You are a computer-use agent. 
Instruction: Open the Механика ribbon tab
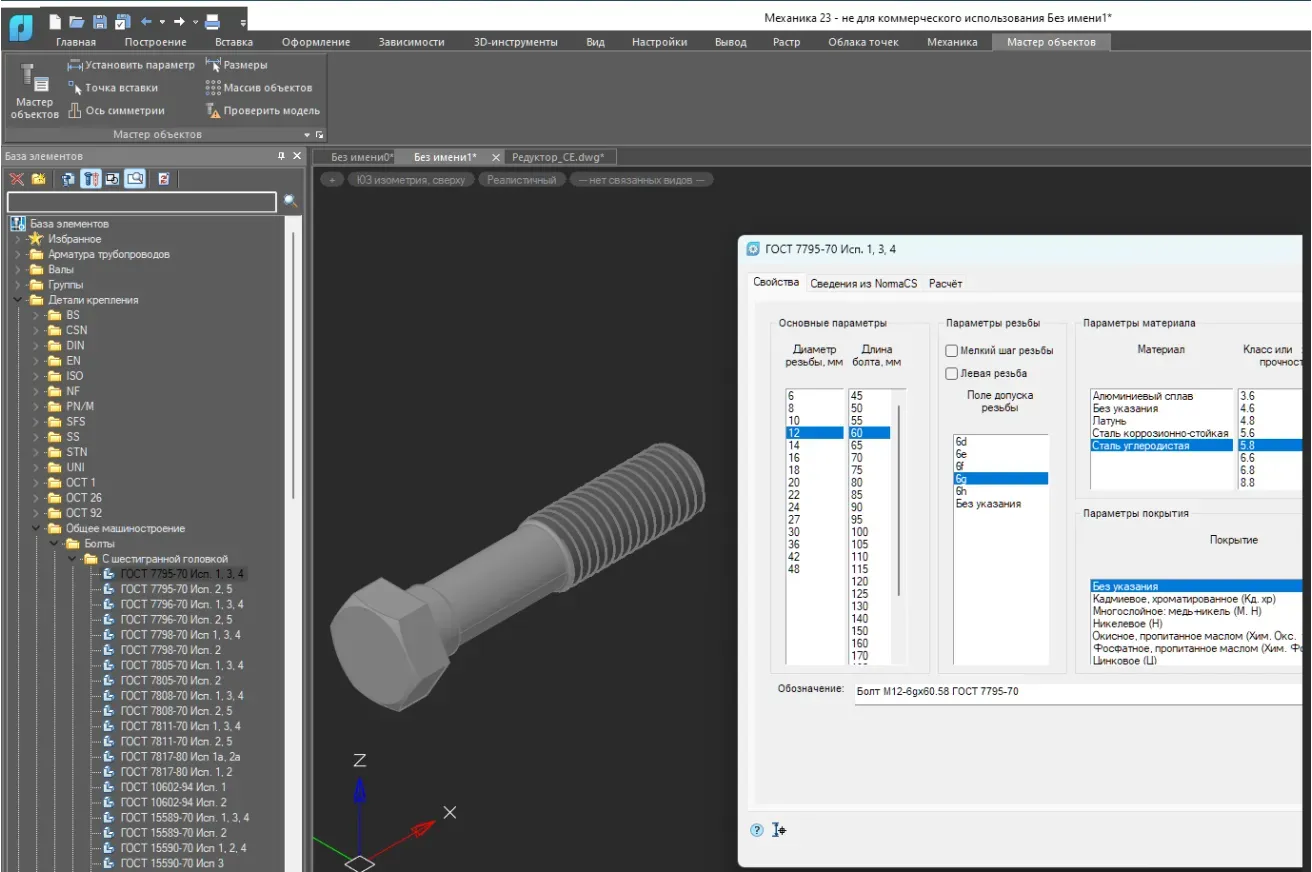click(x=951, y=42)
